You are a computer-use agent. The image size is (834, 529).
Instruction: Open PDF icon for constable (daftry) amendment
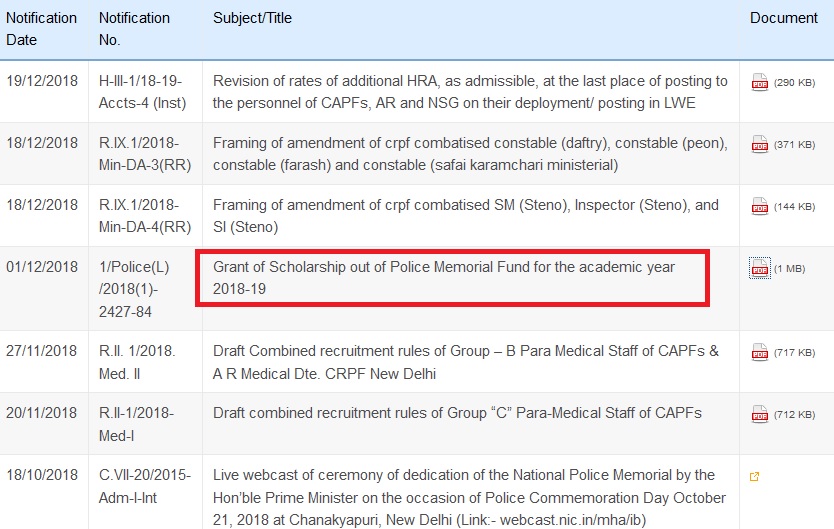click(760, 144)
